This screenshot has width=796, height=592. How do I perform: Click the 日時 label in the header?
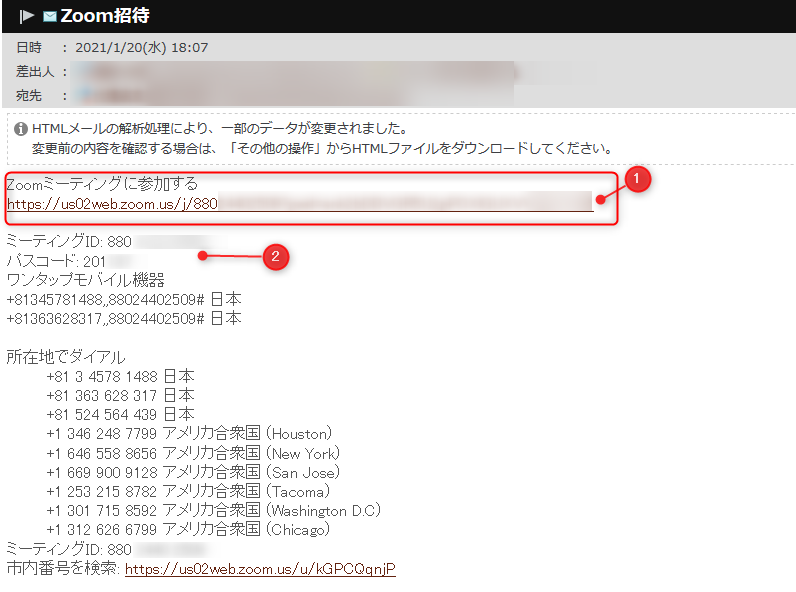[x=29, y=48]
